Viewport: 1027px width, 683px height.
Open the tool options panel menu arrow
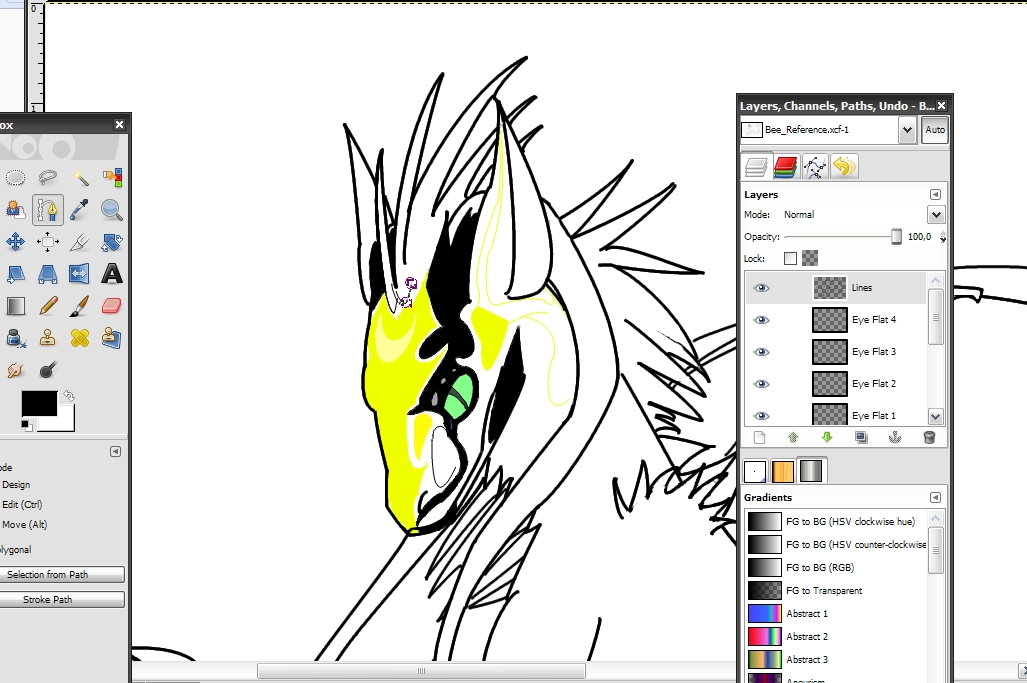[115, 451]
